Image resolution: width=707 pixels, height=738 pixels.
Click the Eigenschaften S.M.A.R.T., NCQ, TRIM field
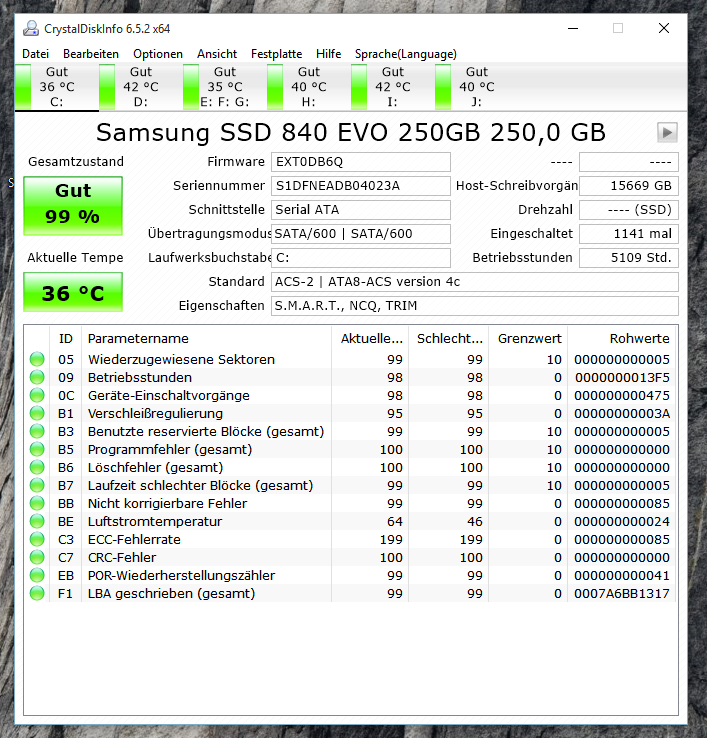click(x=474, y=306)
